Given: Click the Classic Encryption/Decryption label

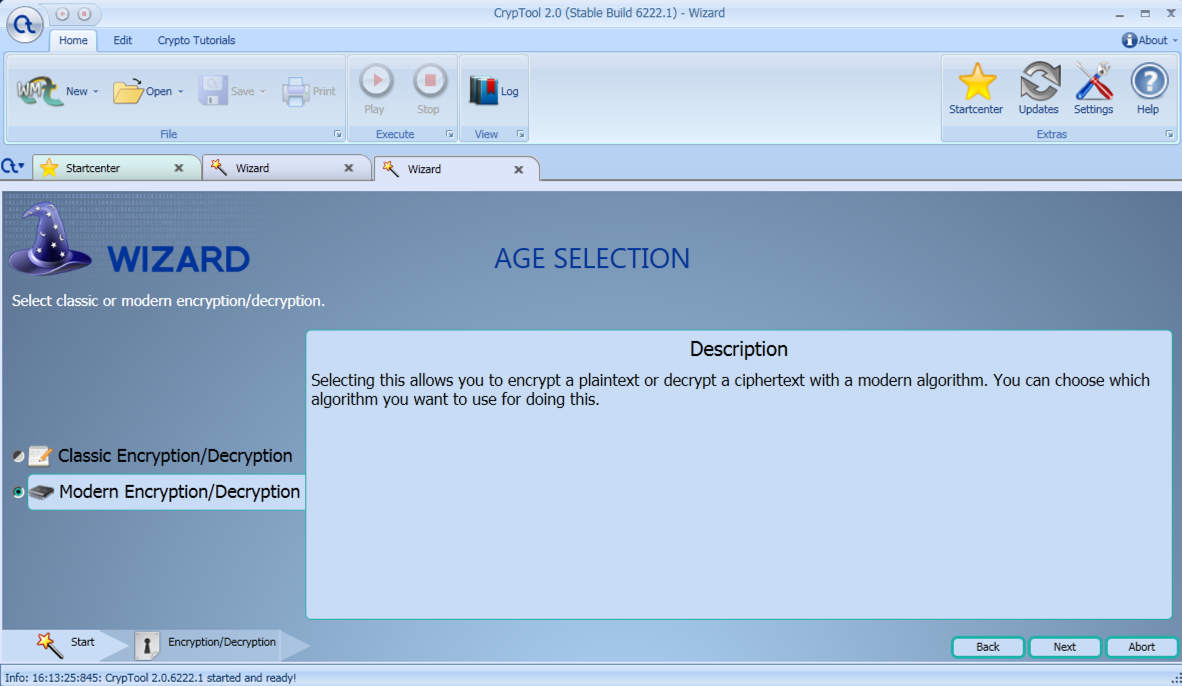Looking at the screenshot, I should point(175,455).
